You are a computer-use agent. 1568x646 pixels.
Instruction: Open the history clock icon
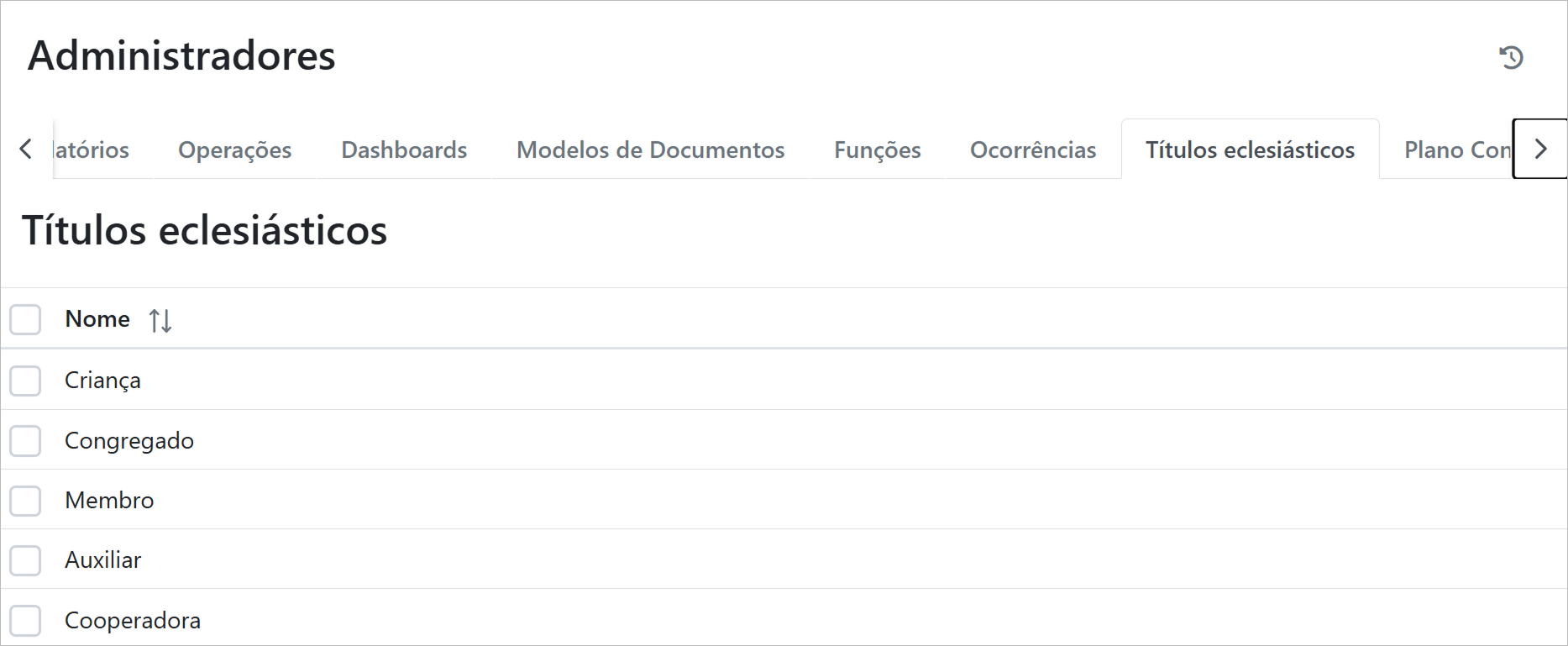coord(1511,57)
